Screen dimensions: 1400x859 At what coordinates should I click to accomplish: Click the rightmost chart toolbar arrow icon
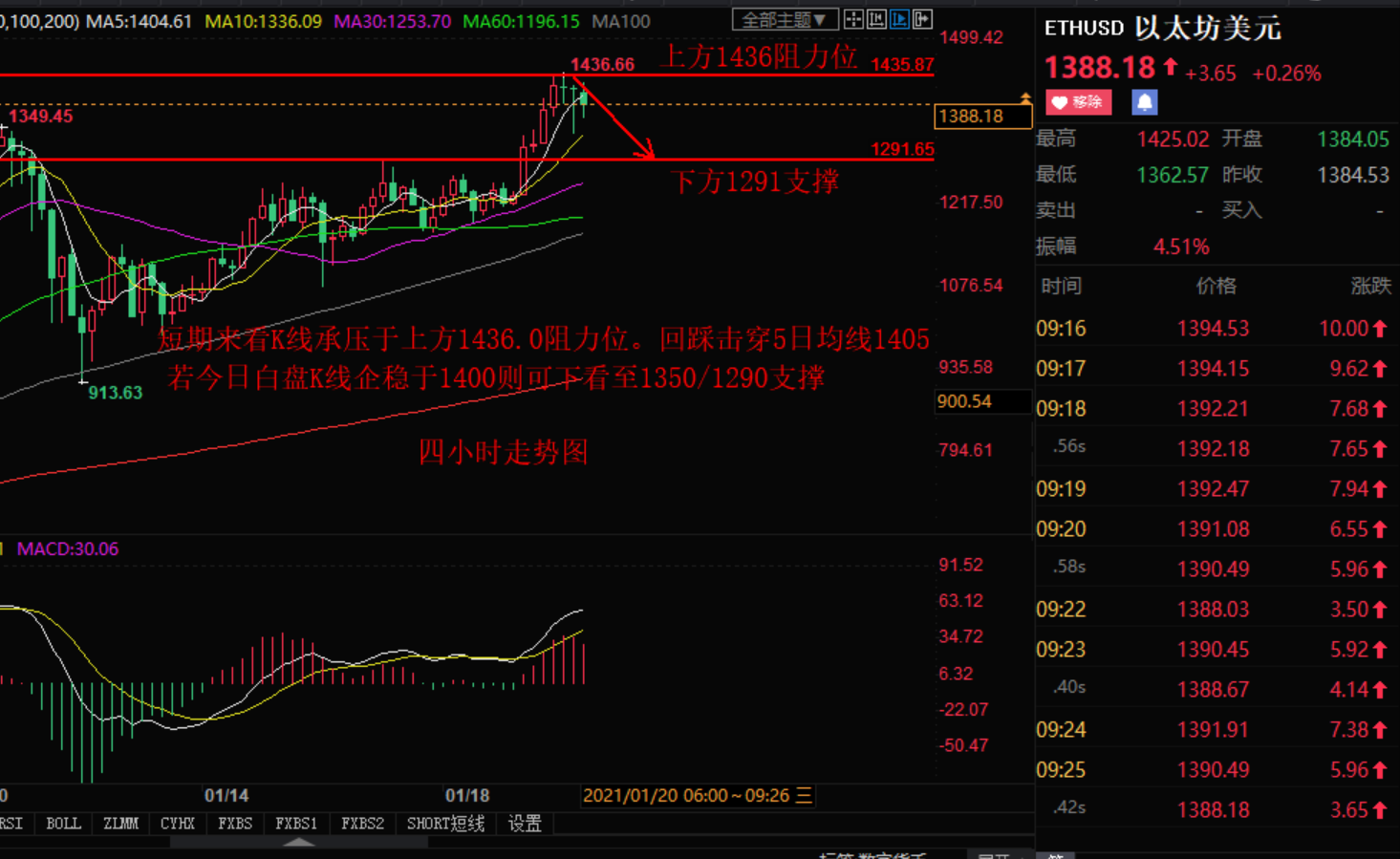point(922,19)
